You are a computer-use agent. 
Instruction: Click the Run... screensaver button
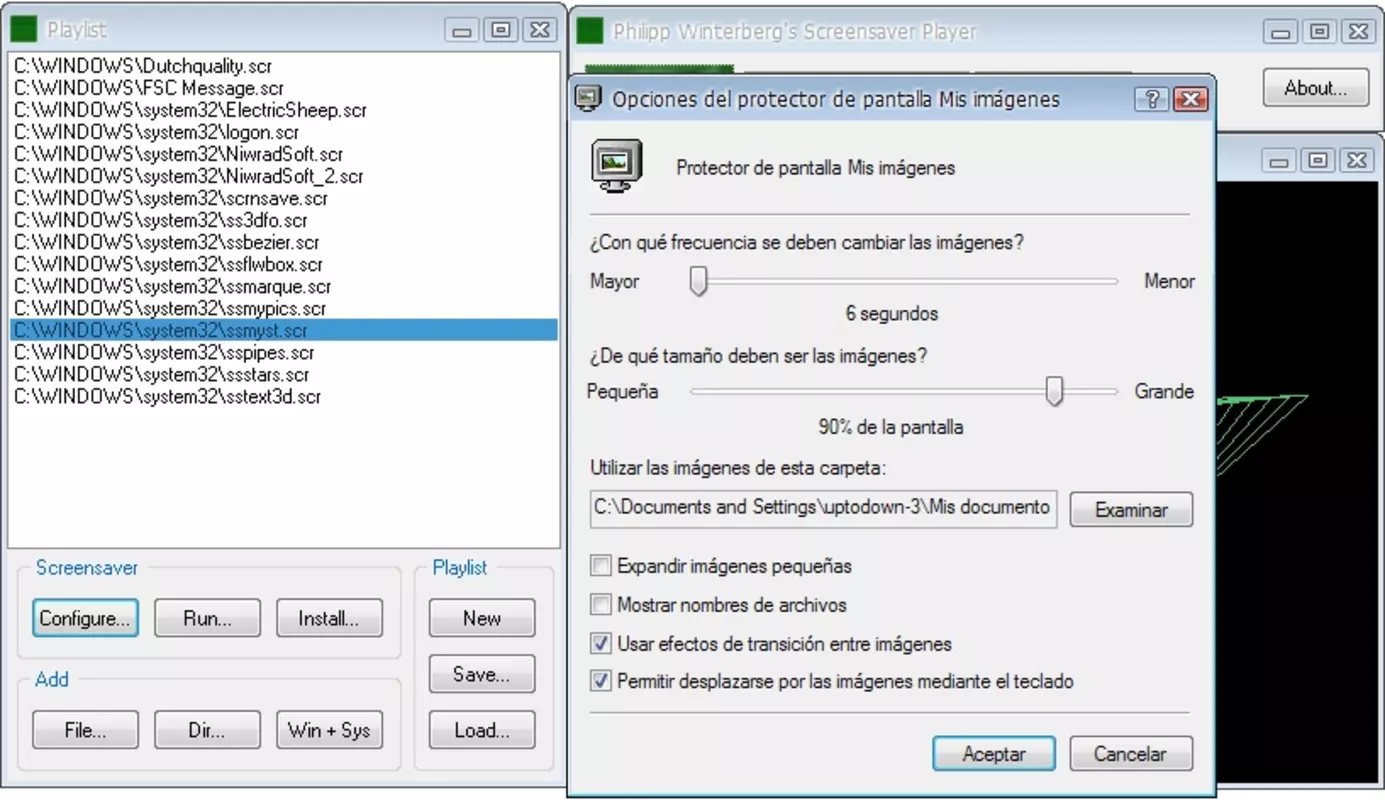207,618
